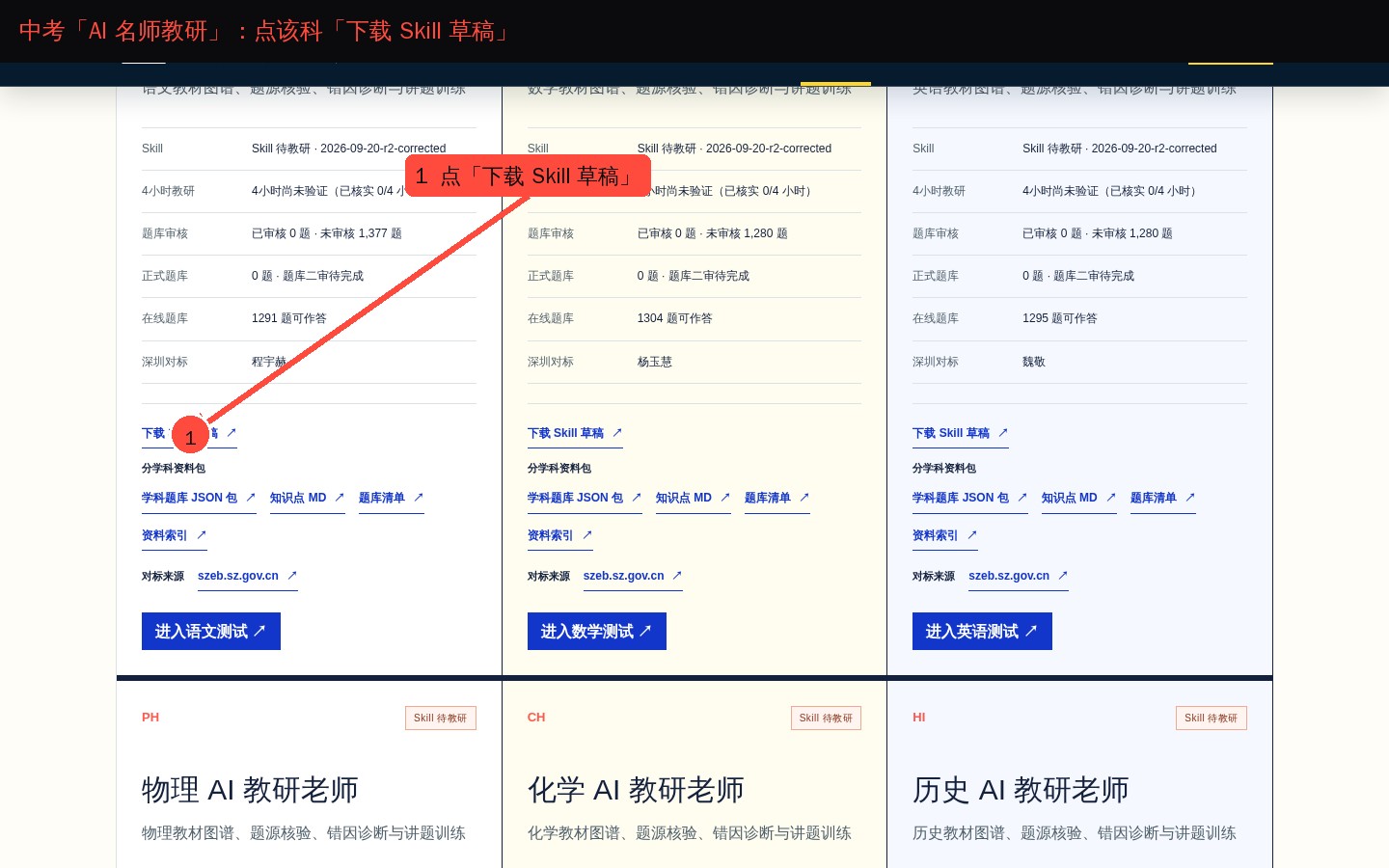Open math card 题库清单 link
This screenshot has width=1389, height=868.
776,499
